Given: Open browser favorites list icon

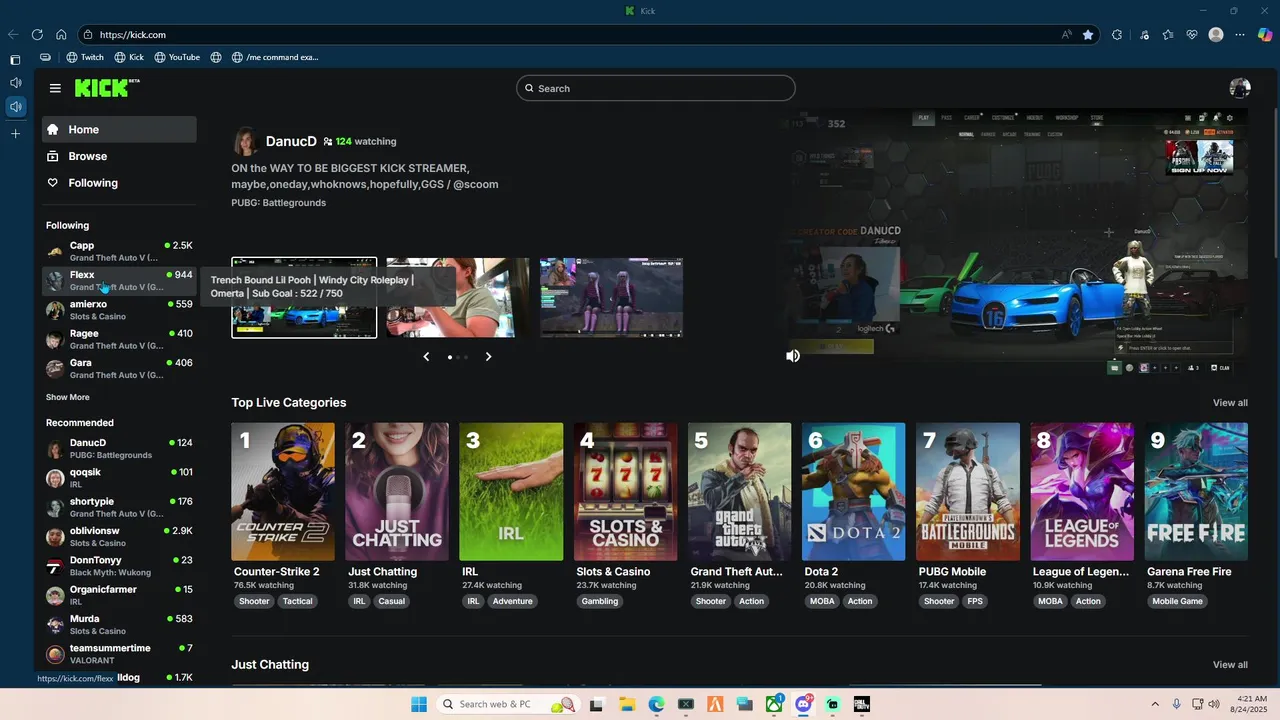Looking at the screenshot, I should [x=1168, y=34].
